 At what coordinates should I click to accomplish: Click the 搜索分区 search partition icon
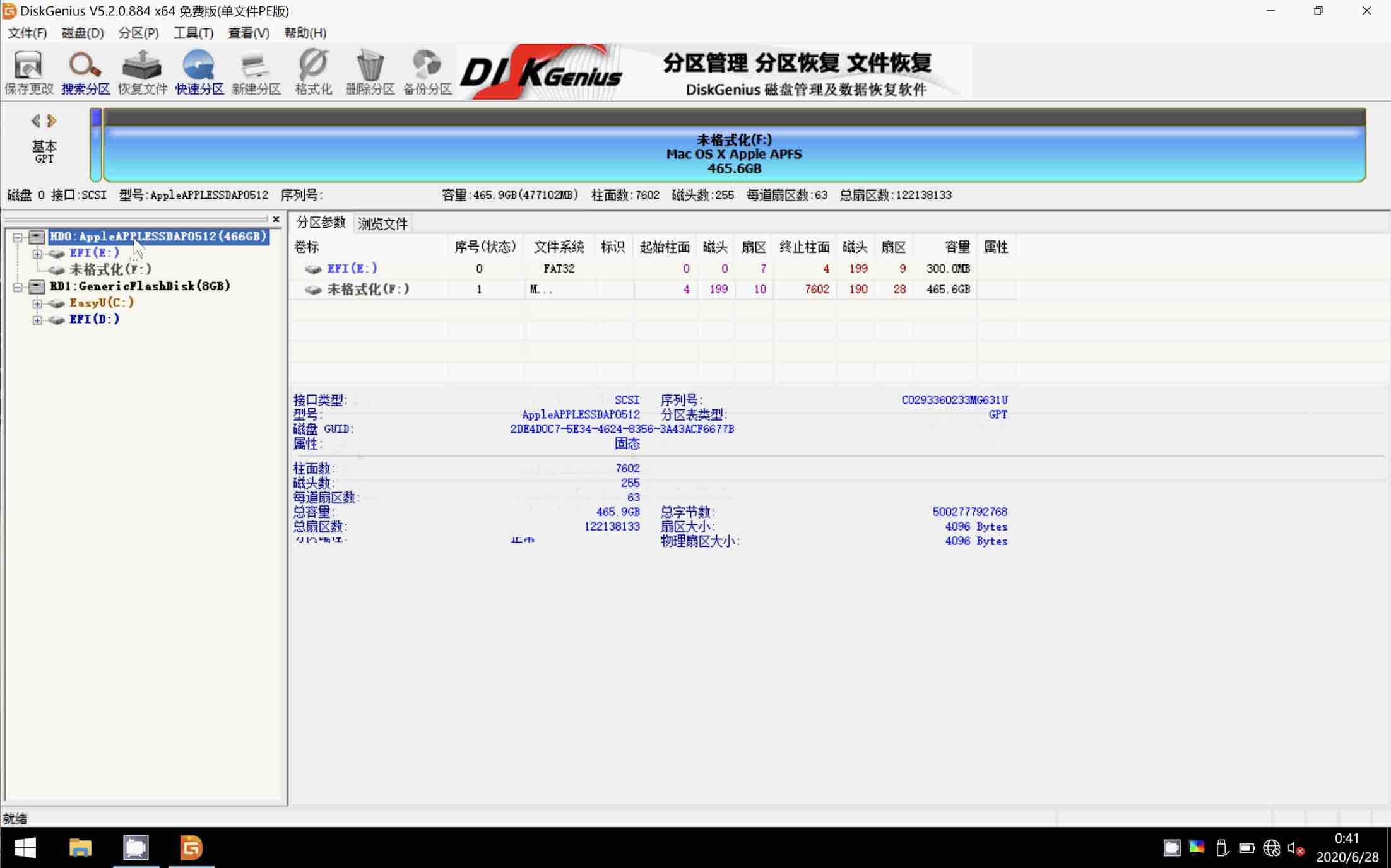pyautogui.click(x=85, y=72)
